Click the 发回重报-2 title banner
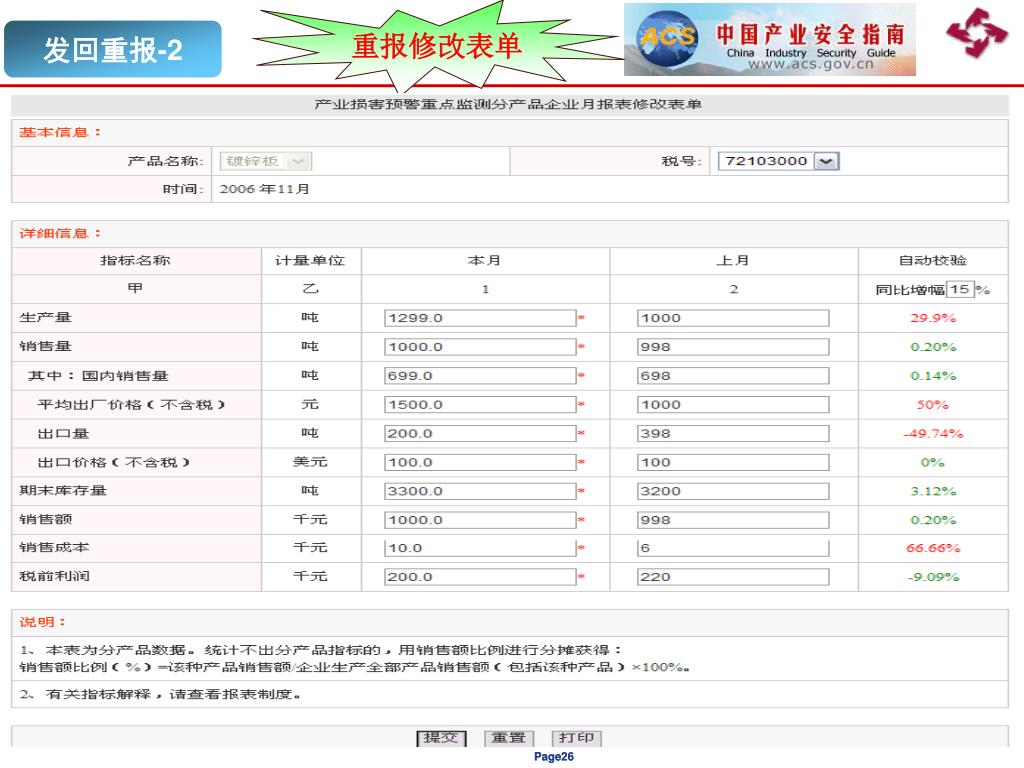This screenshot has width=1024, height=768. [x=112, y=49]
